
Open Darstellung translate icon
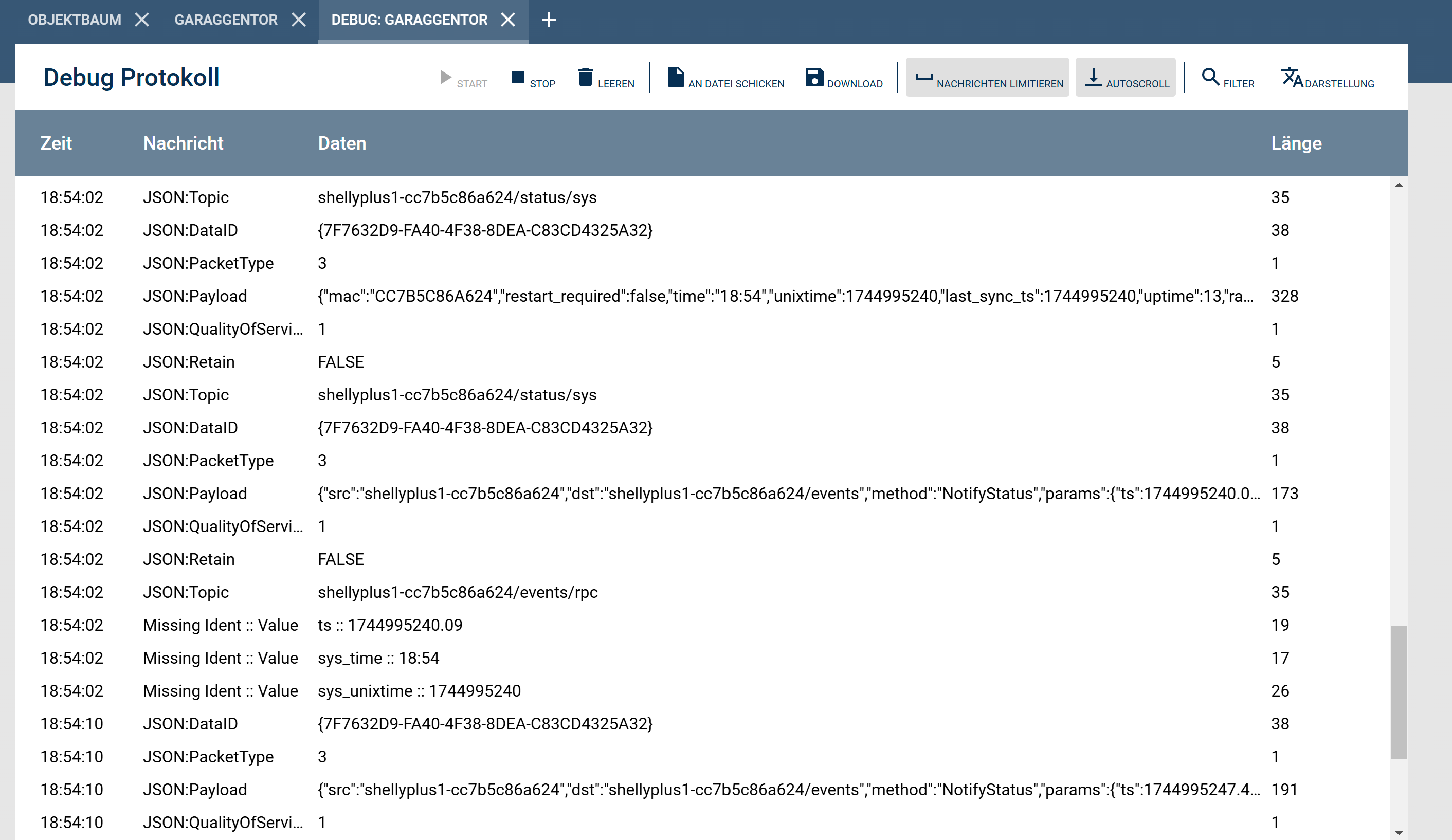[1292, 77]
